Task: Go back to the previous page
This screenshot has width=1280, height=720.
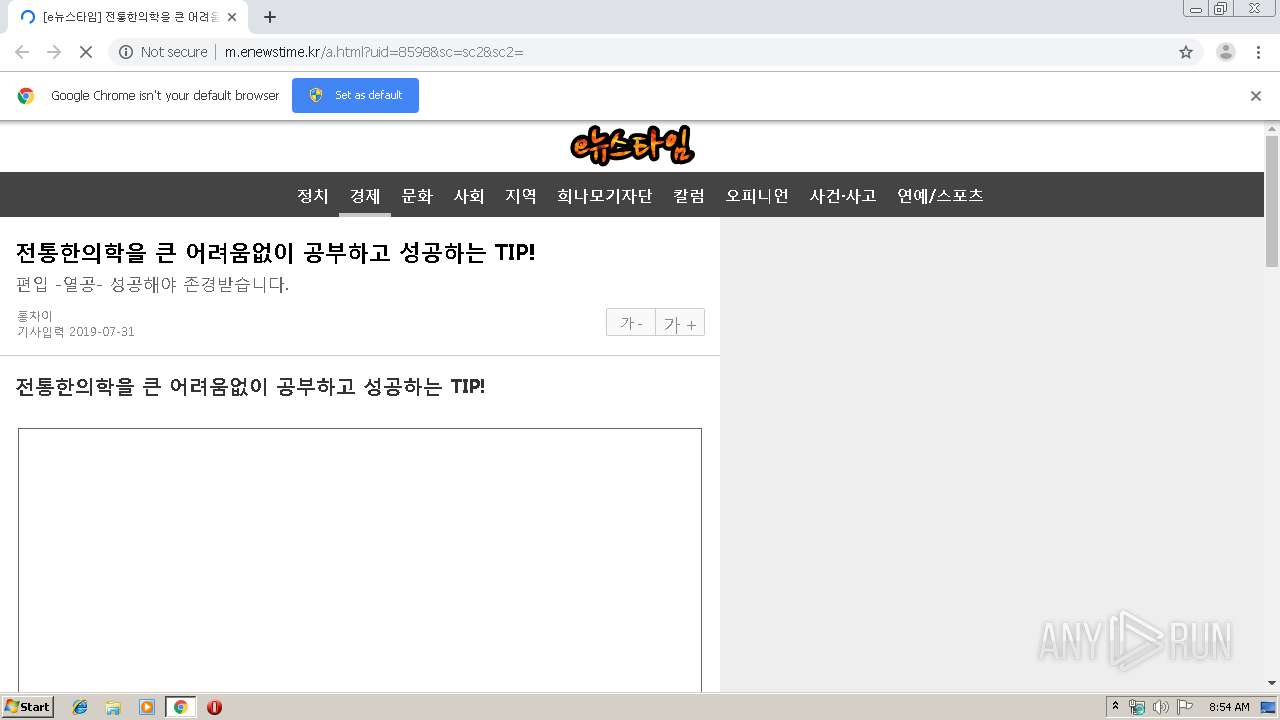Action: tap(22, 52)
